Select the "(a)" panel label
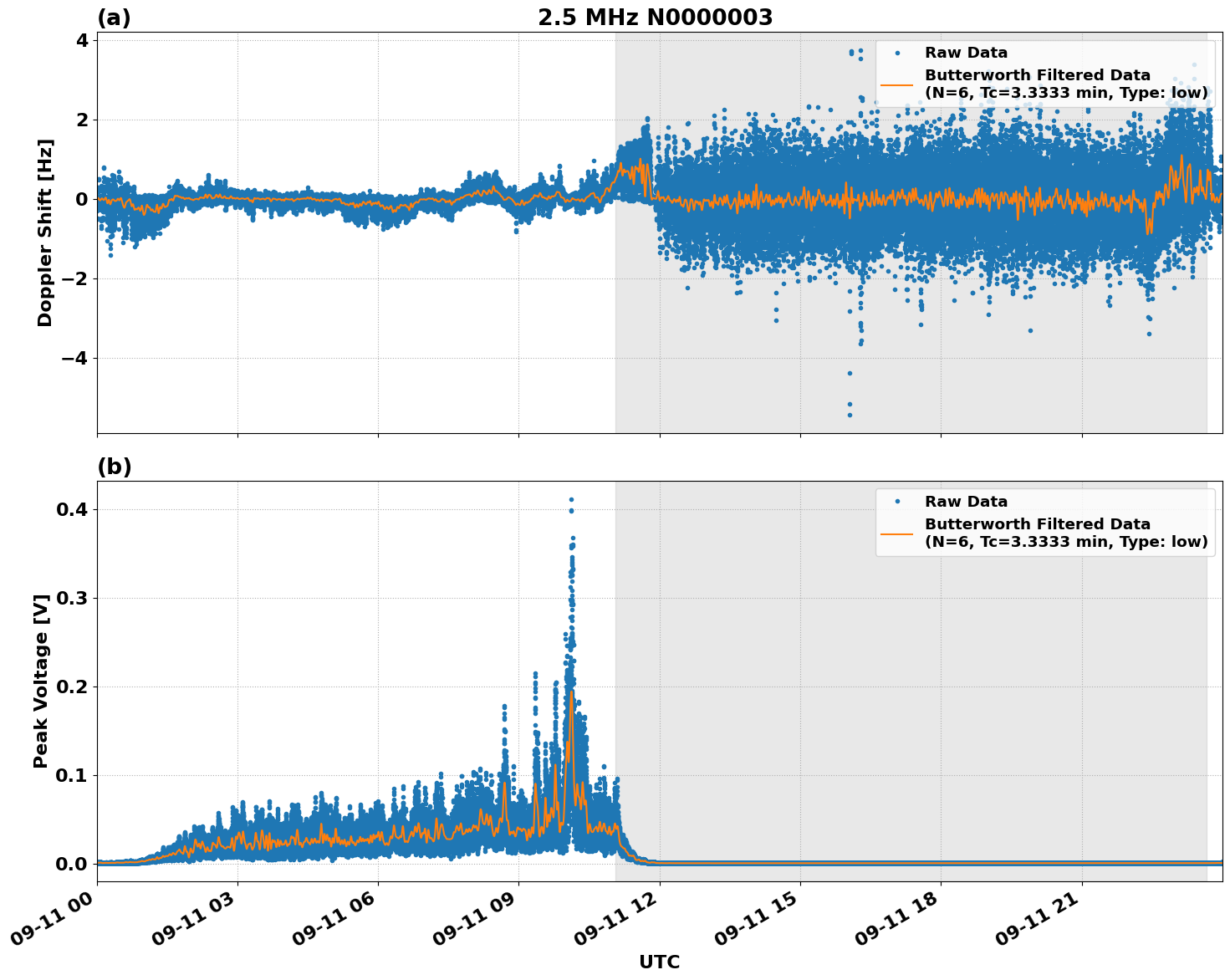The image size is (1230, 980). click(x=114, y=18)
